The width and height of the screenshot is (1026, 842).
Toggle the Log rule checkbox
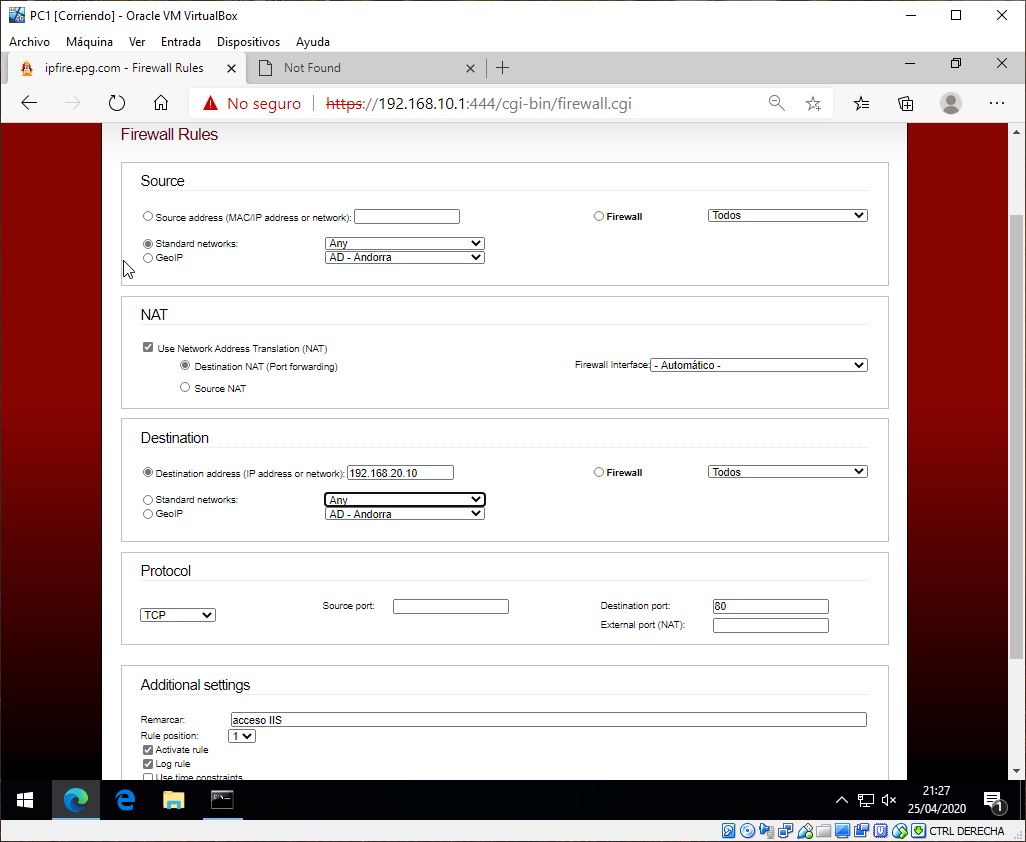pyautogui.click(x=148, y=763)
